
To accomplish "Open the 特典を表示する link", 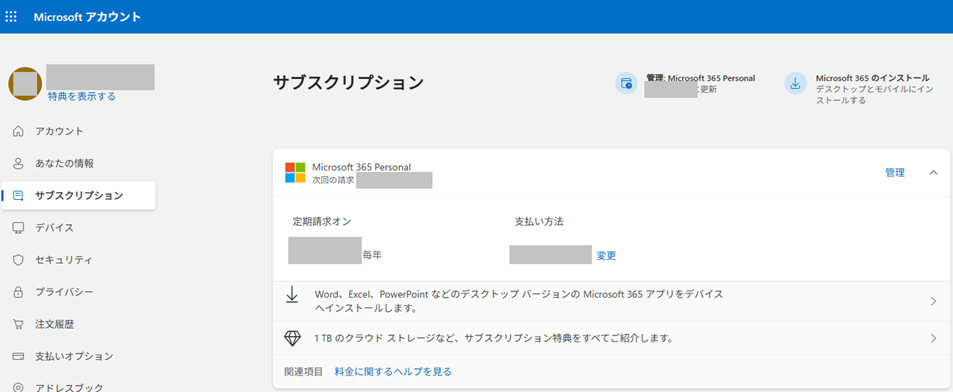I will pos(81,97).
